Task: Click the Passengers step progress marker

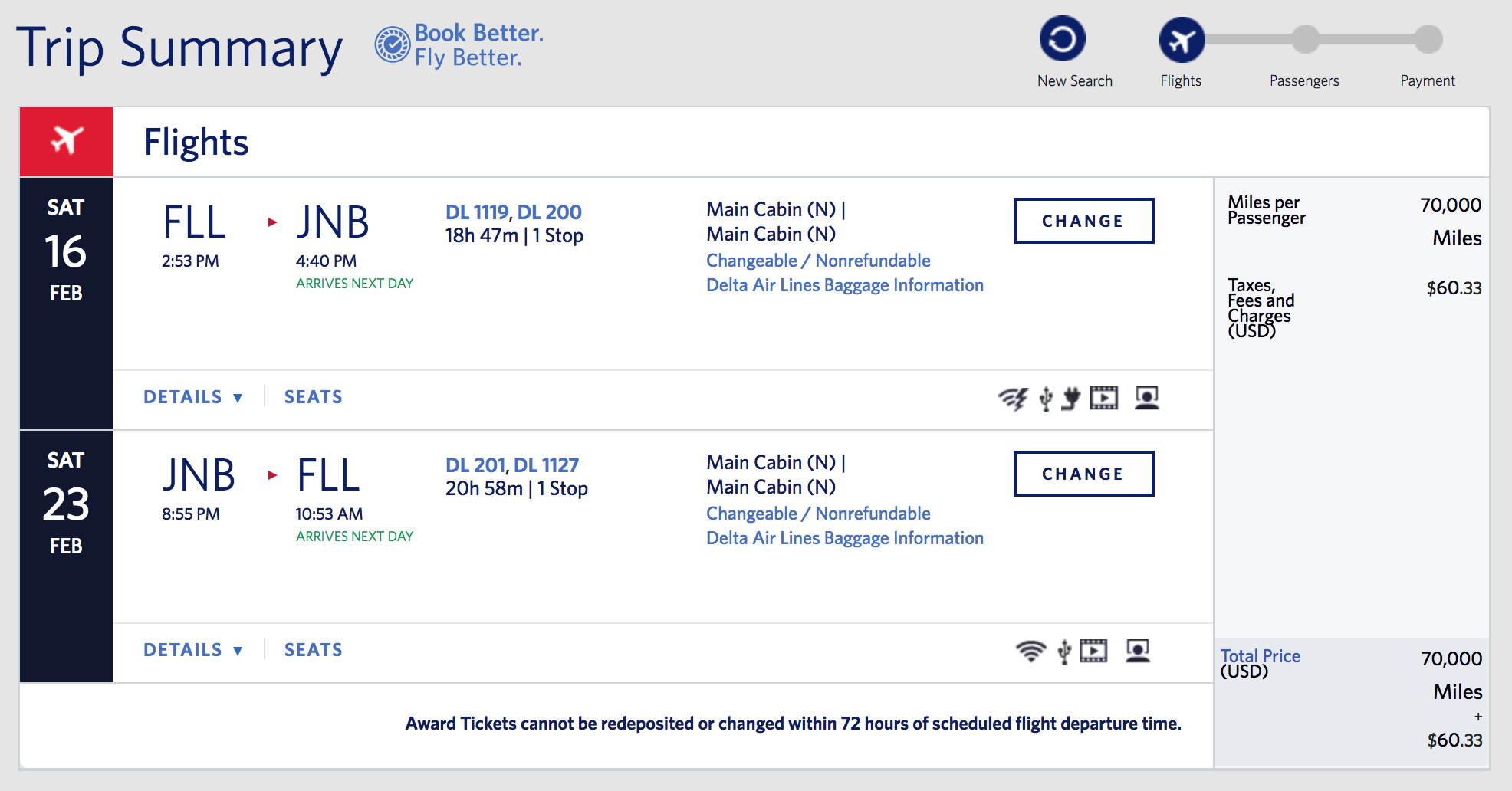Action: pos(1304,40)
